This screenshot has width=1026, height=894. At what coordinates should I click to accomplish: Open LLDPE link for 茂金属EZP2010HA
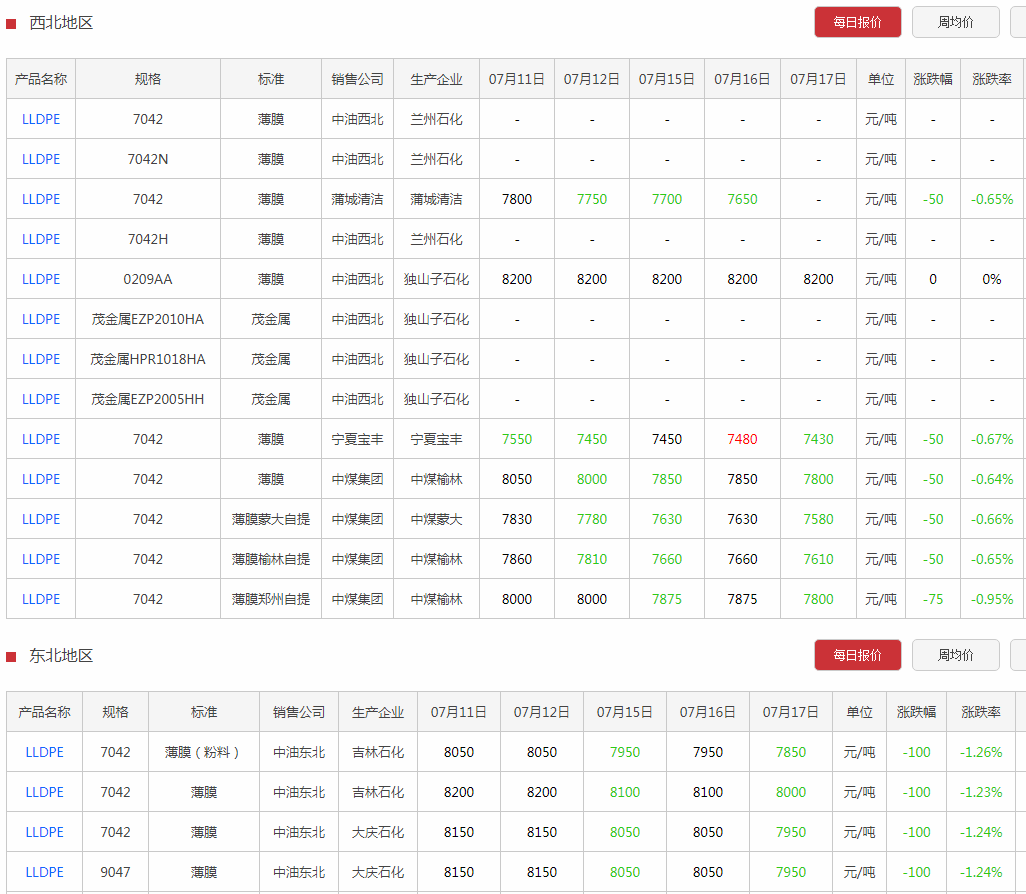pos(41,319)
